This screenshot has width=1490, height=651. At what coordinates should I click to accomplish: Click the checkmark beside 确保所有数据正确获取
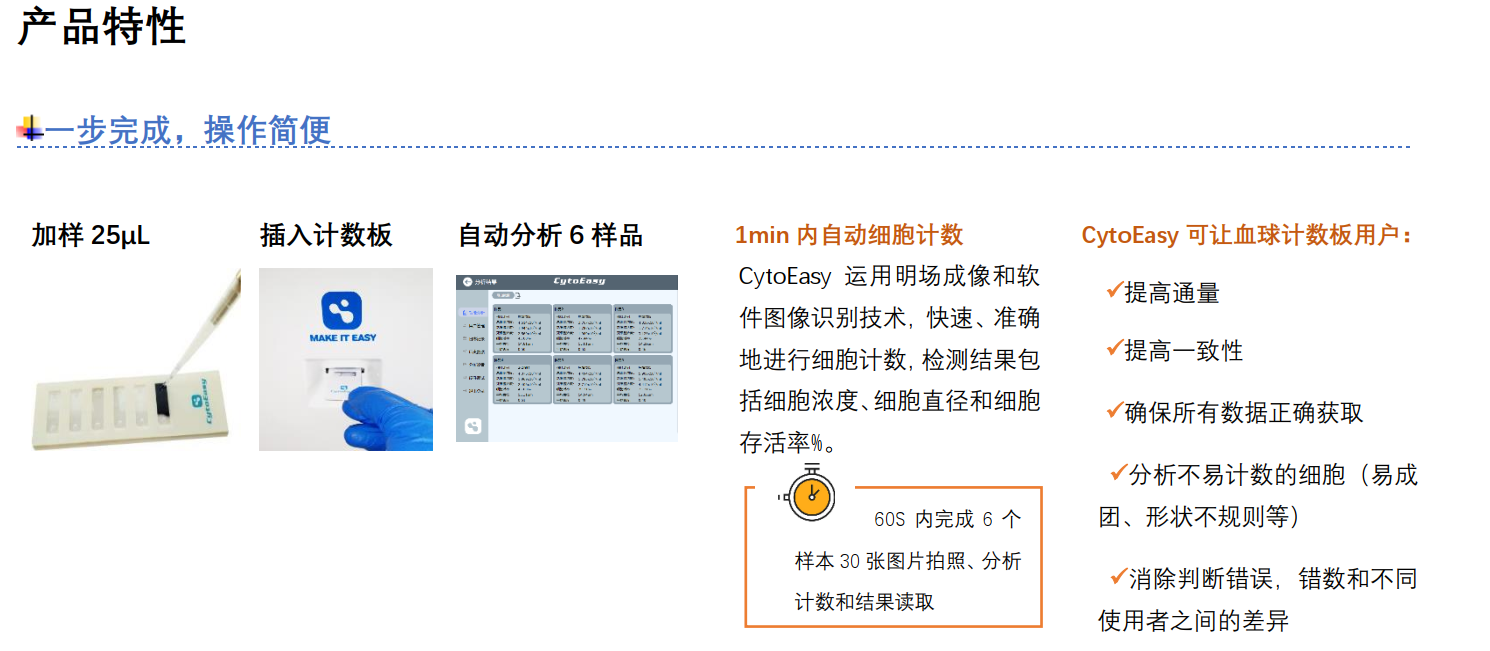click(1114, 411)
